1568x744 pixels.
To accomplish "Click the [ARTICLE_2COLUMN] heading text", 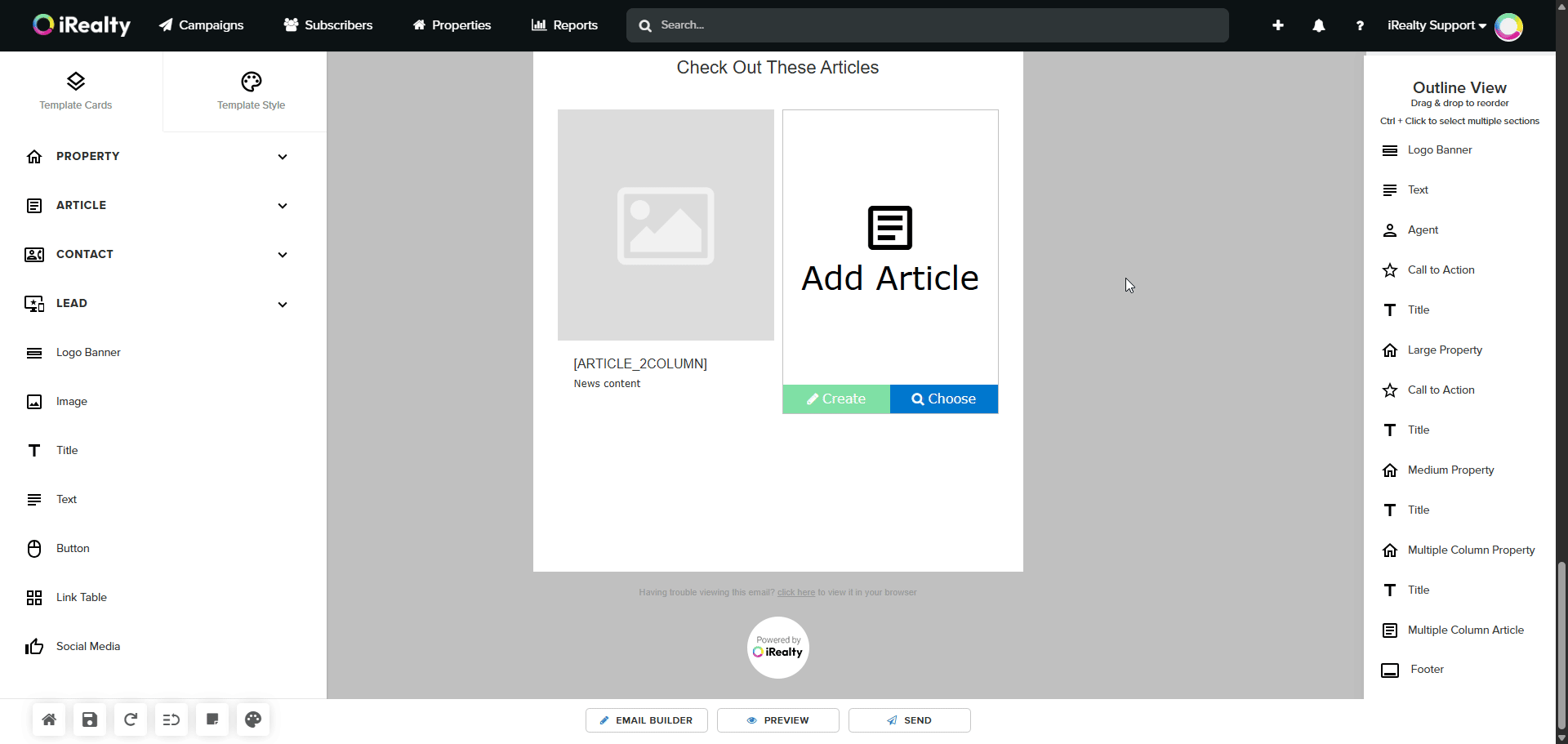I will [x=640, y=364].
